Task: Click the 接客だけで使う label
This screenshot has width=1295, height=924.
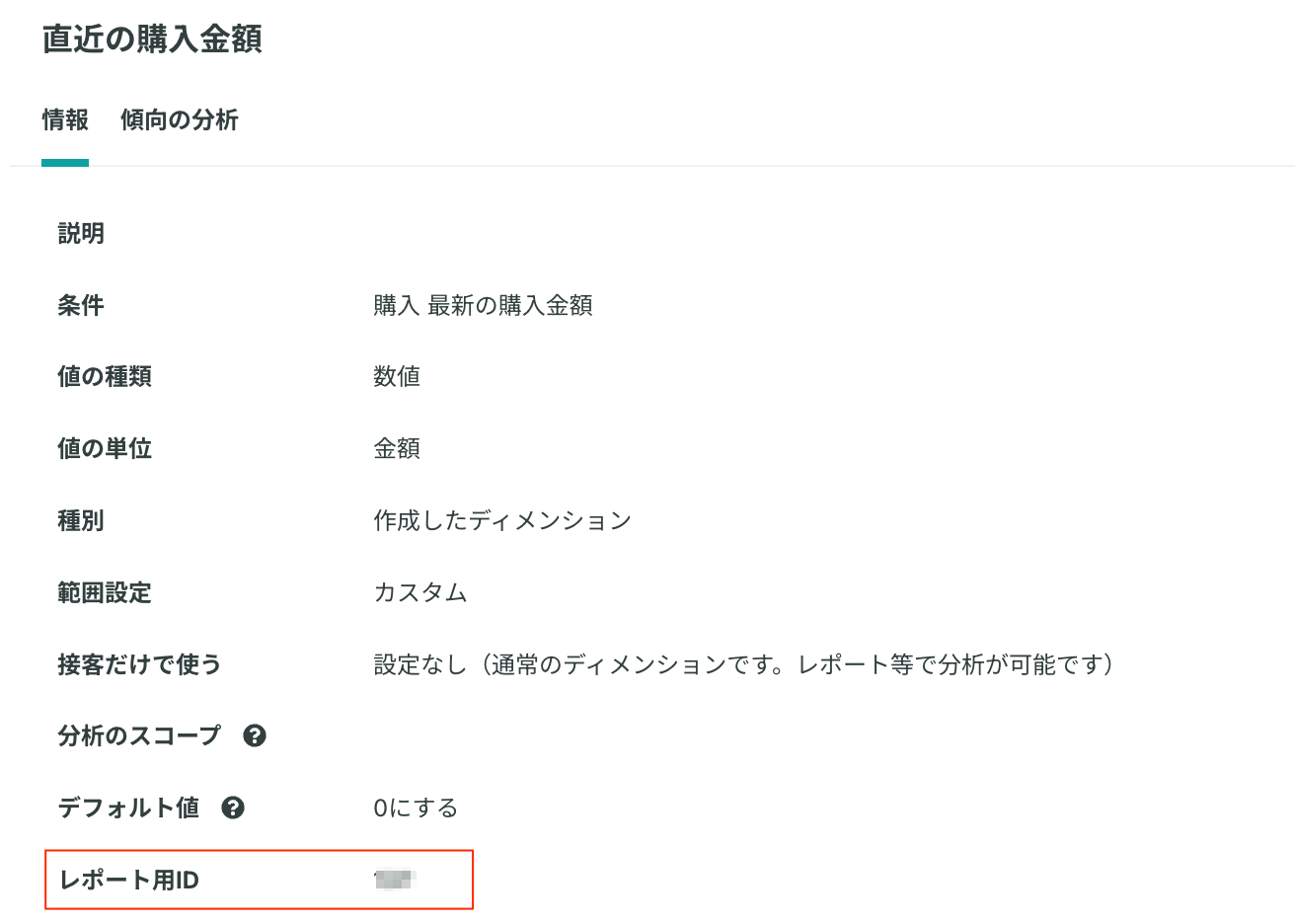Action: [139, 664]
